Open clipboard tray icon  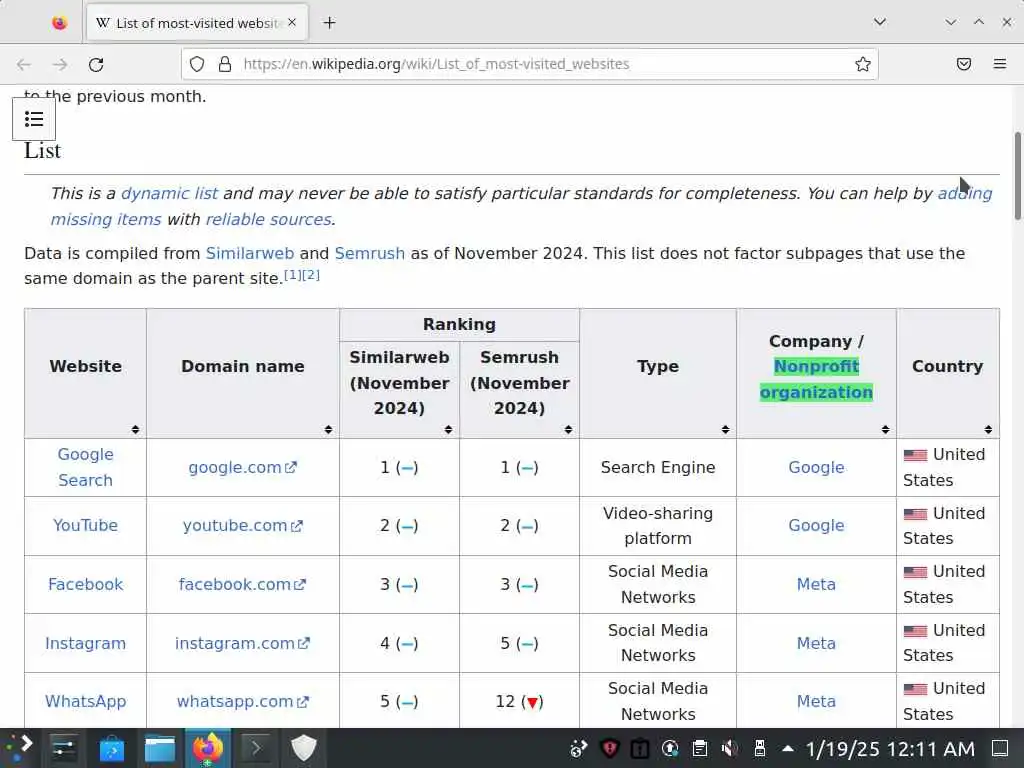click(699, 748)
